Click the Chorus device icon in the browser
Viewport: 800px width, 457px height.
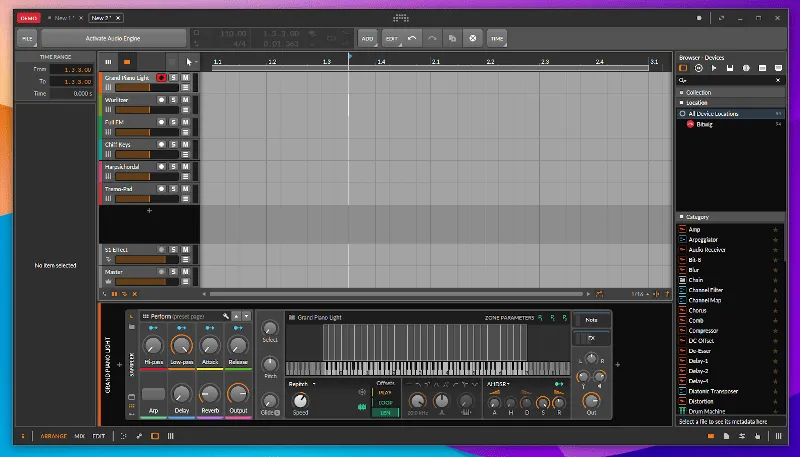[682, 310]
